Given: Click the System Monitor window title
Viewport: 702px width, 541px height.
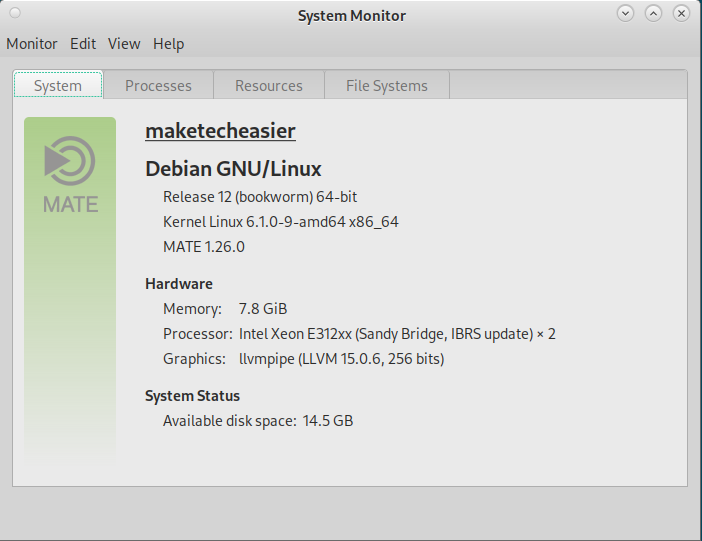Looking at the screenshot, I should pos(352,16).
